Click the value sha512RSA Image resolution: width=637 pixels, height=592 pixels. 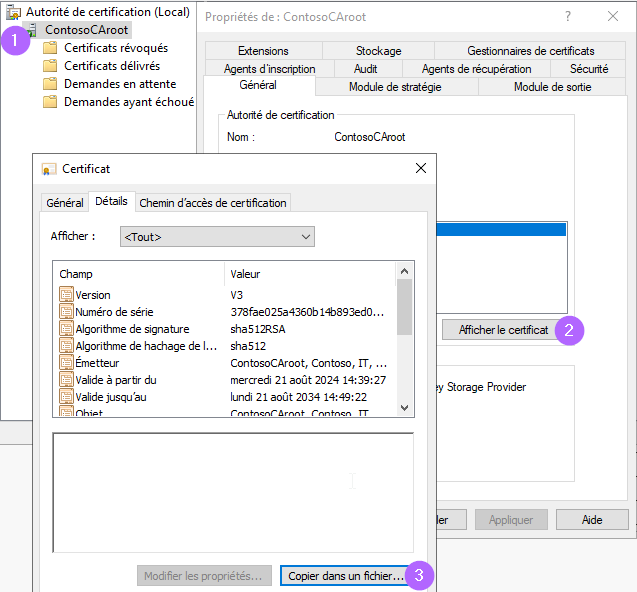pyautogui.click(x=258, y=329)
